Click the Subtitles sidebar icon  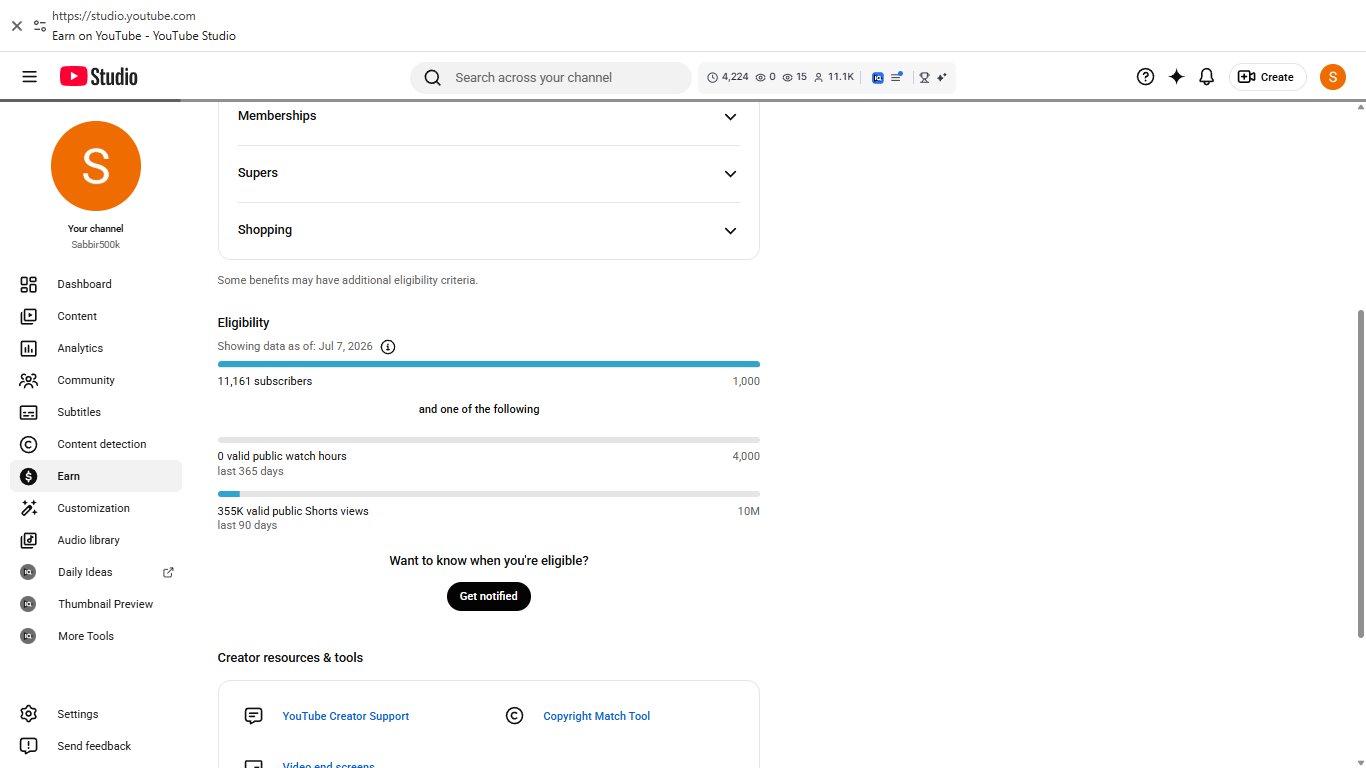point(29,412)
